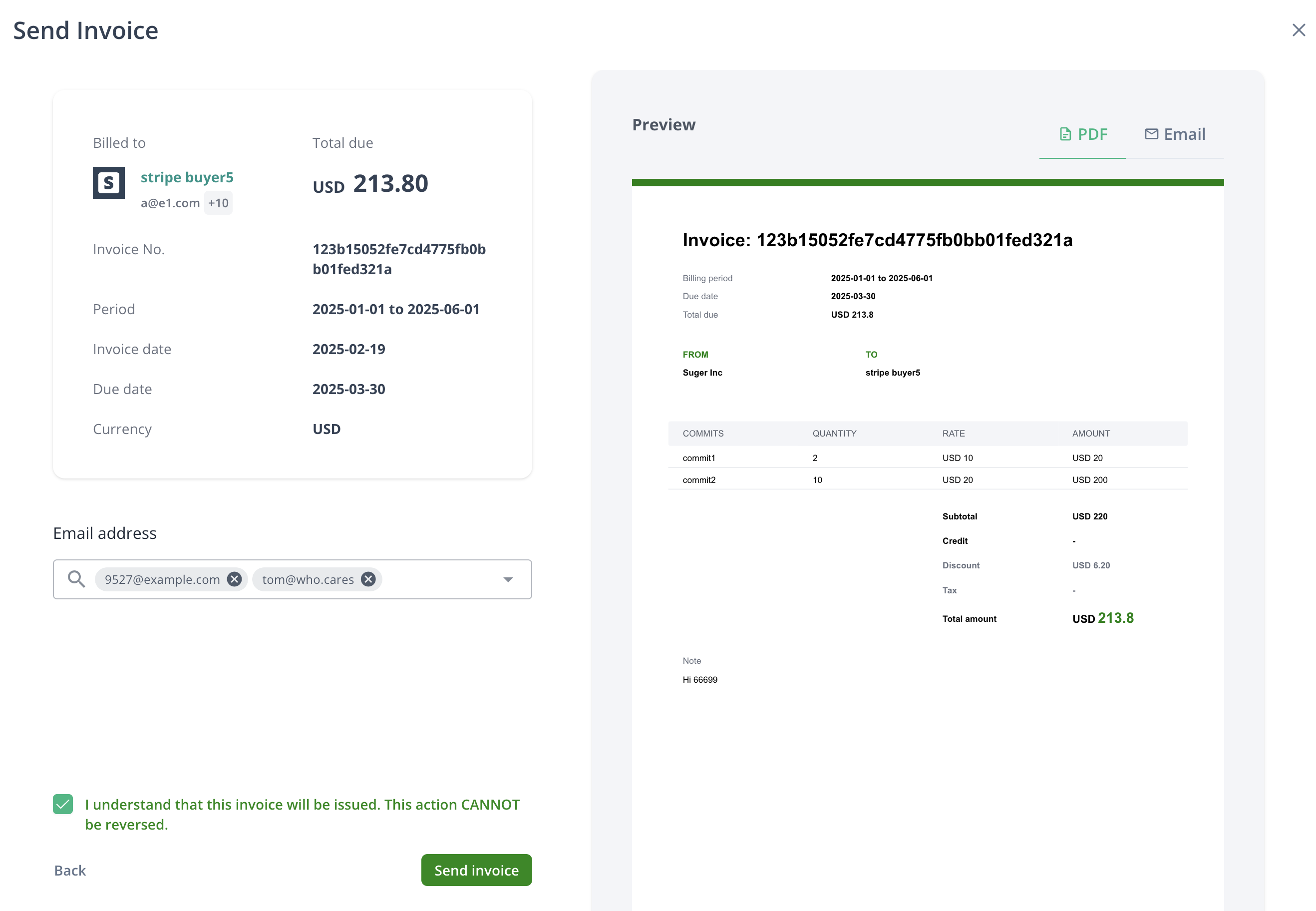This screenshot has width=1316, height=911.
Task: Click the 9527@example.com email chip
Action: click(162, 579)
